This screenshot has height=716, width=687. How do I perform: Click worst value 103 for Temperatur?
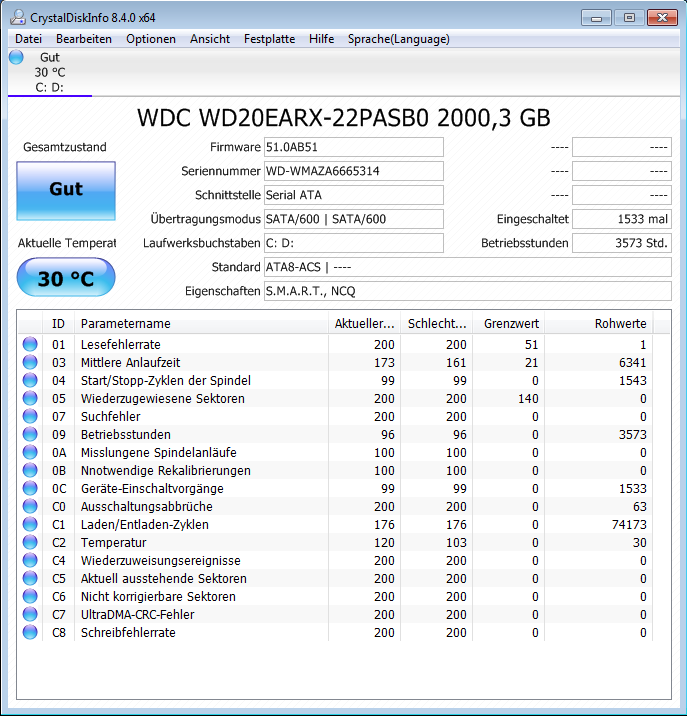[456, 542]
